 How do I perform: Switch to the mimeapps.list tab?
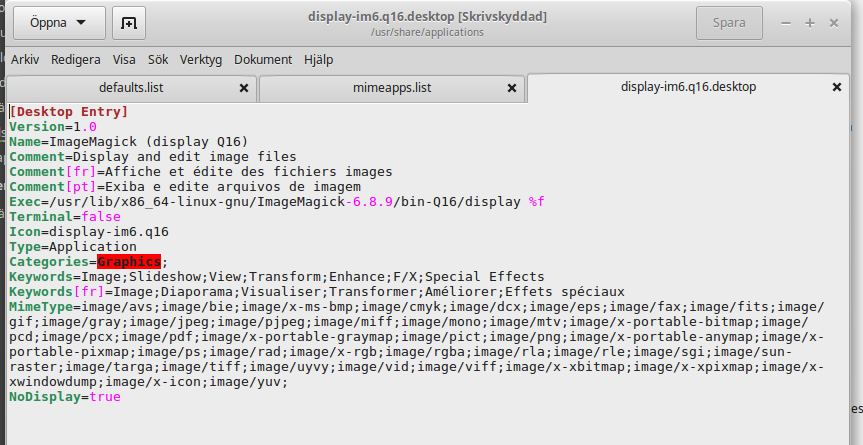tap(392, 88)
